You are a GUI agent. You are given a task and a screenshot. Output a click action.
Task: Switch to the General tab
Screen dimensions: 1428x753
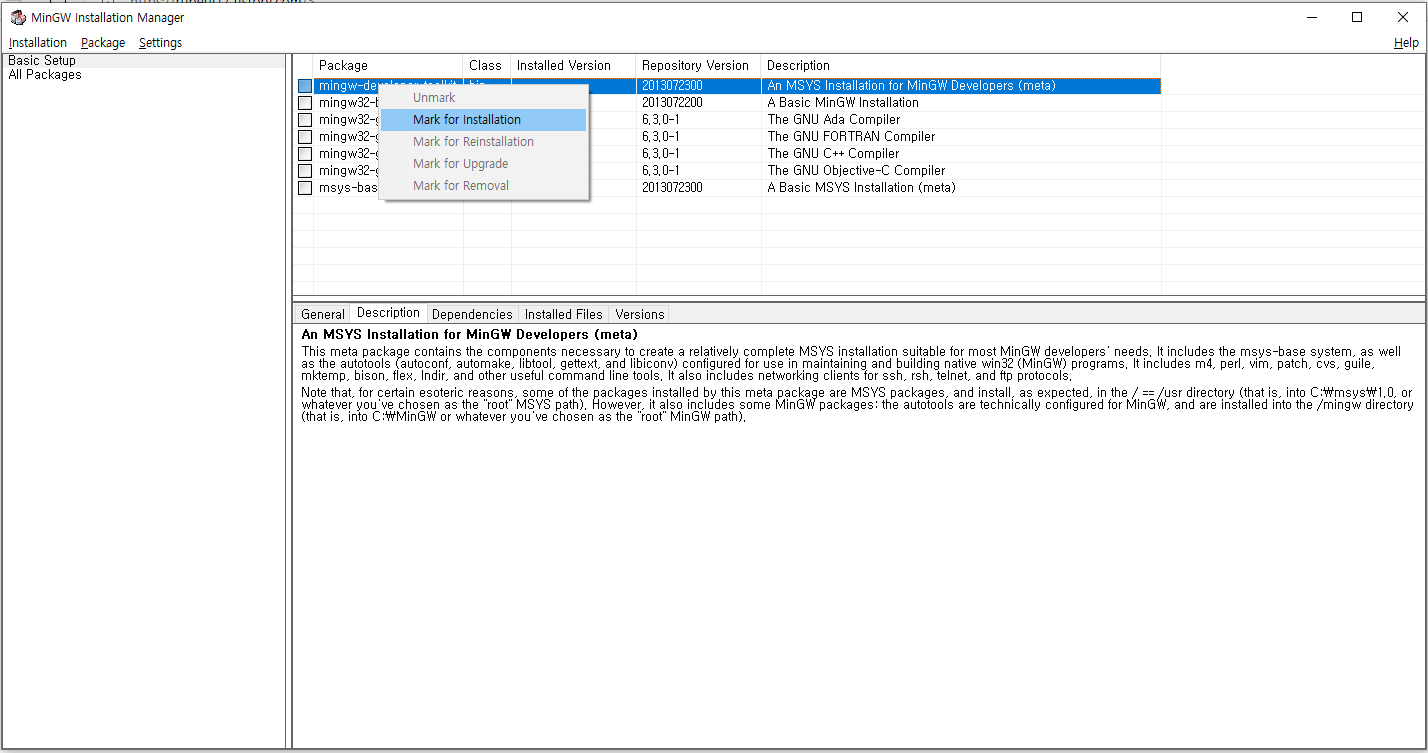click(322, 314)
